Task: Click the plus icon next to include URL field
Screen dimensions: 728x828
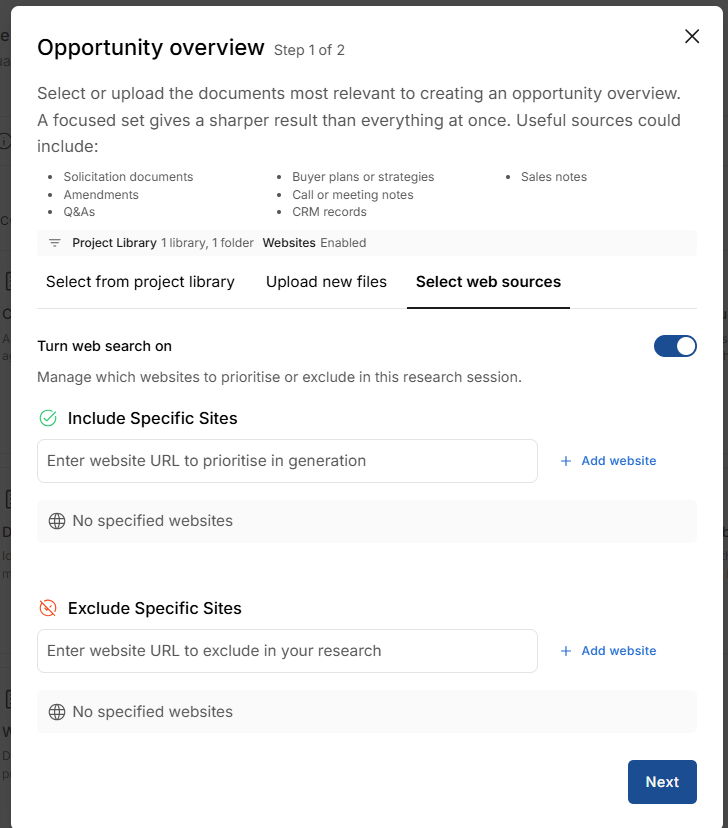Action: point(566,461)
